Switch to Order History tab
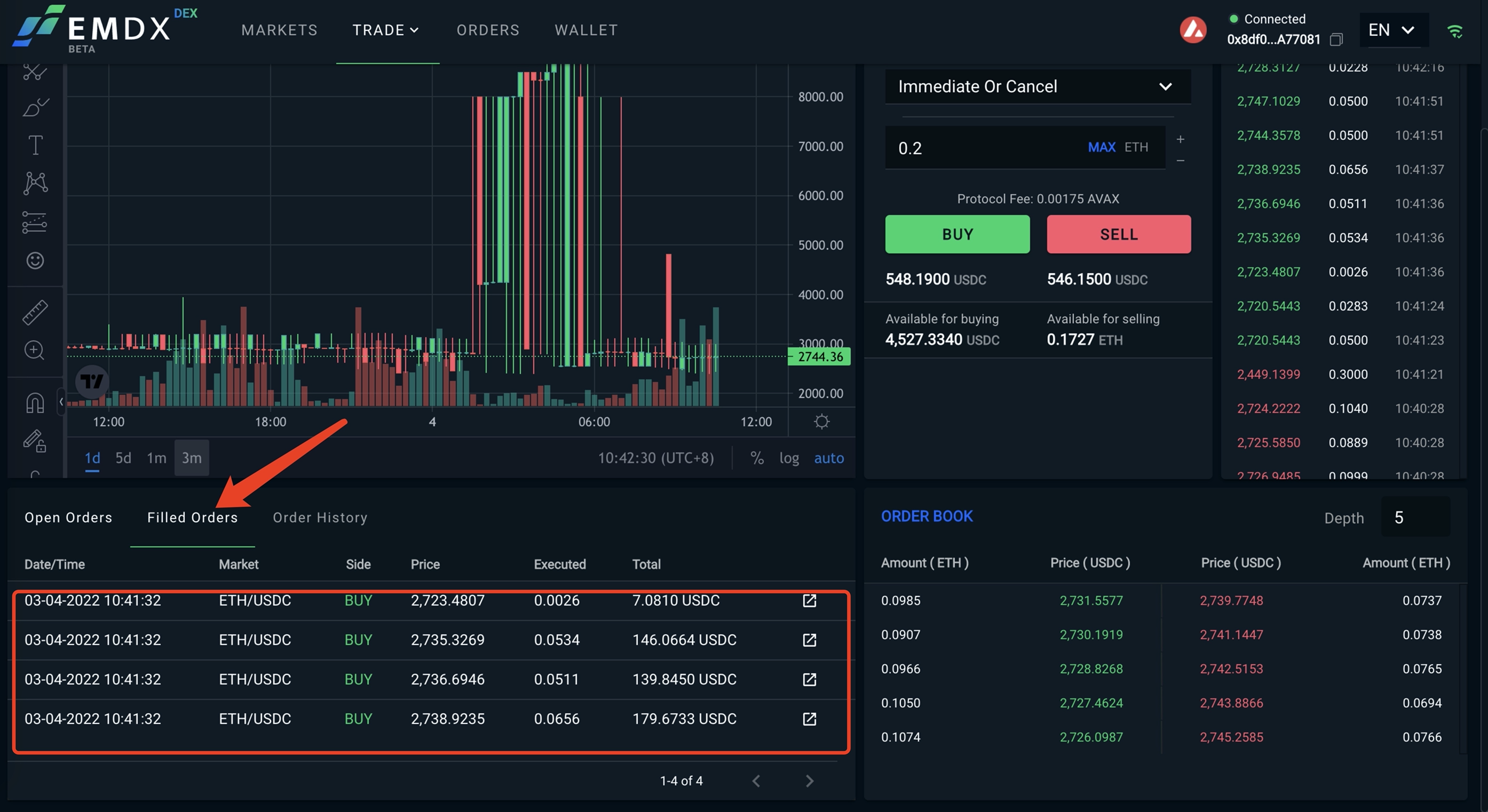1488x812 pixels. click(320, 518)
